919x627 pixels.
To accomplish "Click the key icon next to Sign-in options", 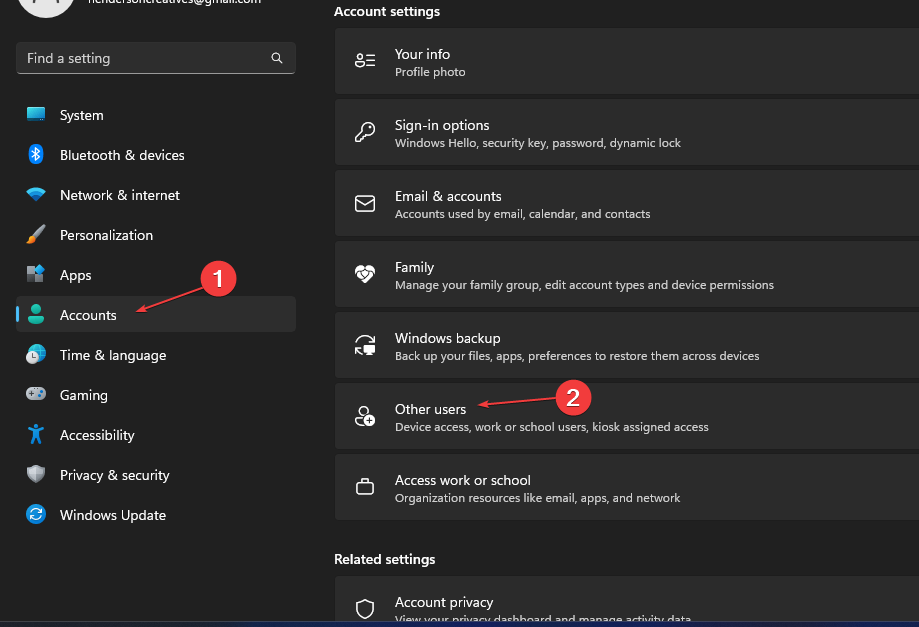I will [x=364, y=132].
